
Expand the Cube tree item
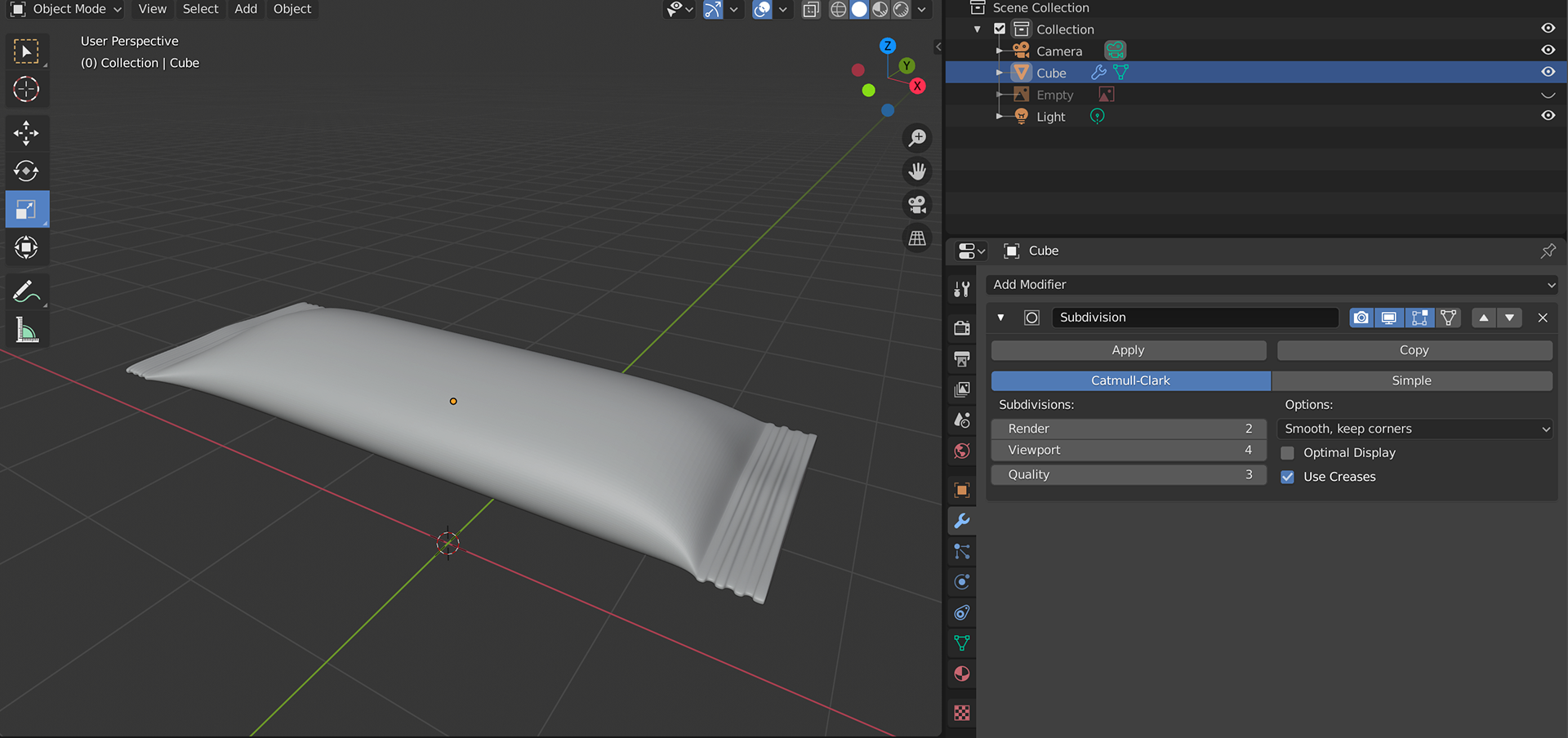[1000, 73]
